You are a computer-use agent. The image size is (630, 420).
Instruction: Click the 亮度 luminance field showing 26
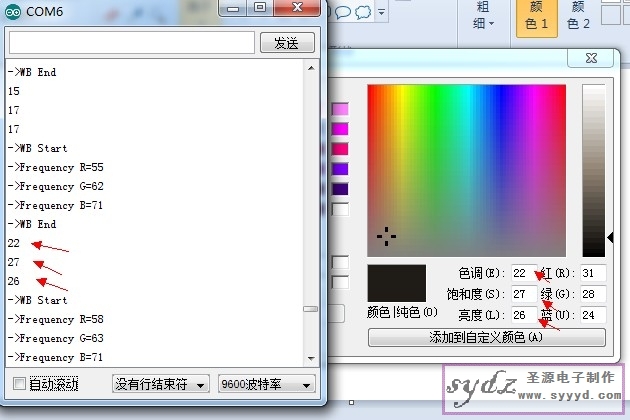click(x=524, y=315)
